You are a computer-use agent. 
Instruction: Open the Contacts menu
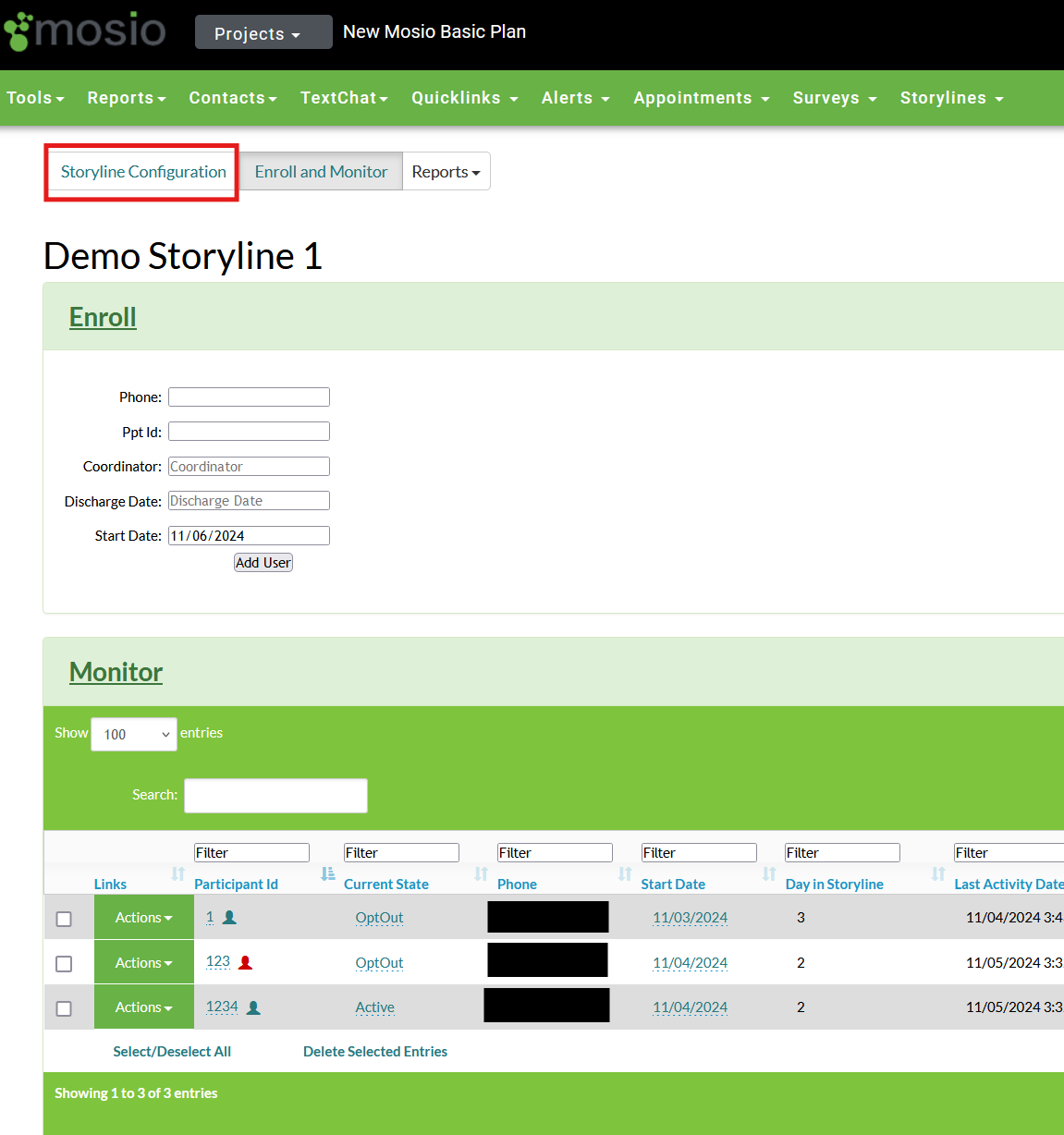point(233,98)
